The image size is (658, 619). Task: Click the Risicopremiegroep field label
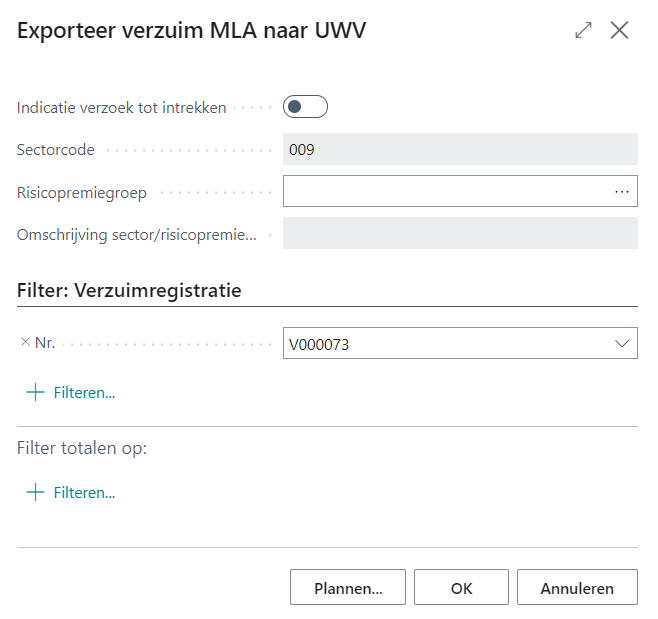[82, 192]
